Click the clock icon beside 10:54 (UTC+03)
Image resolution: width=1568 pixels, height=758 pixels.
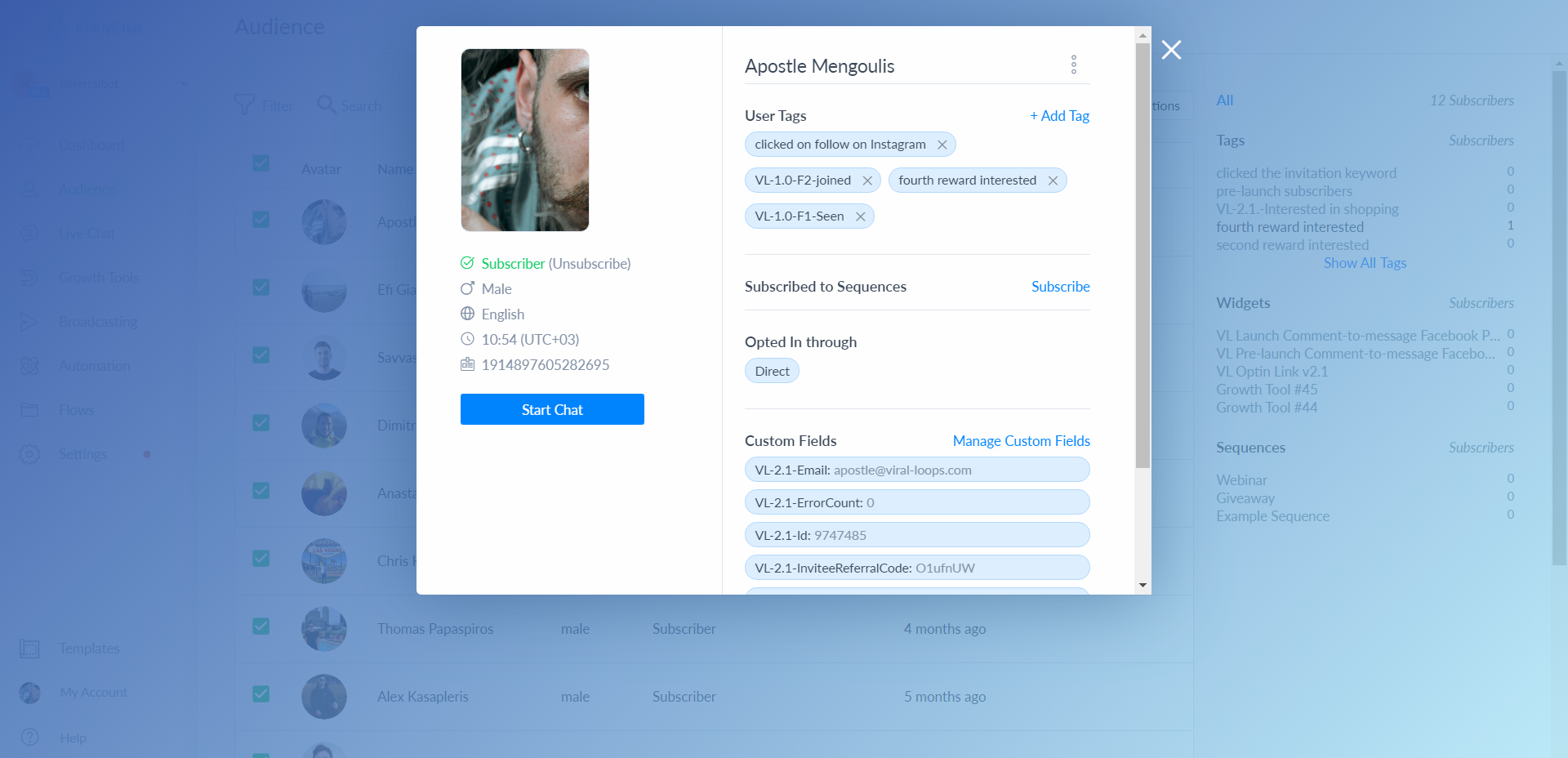[x=467, y=339]
